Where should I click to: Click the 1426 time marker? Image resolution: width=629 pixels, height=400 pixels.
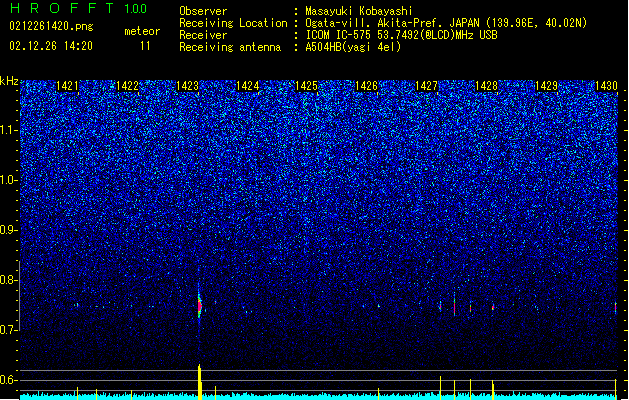point(367,86)
